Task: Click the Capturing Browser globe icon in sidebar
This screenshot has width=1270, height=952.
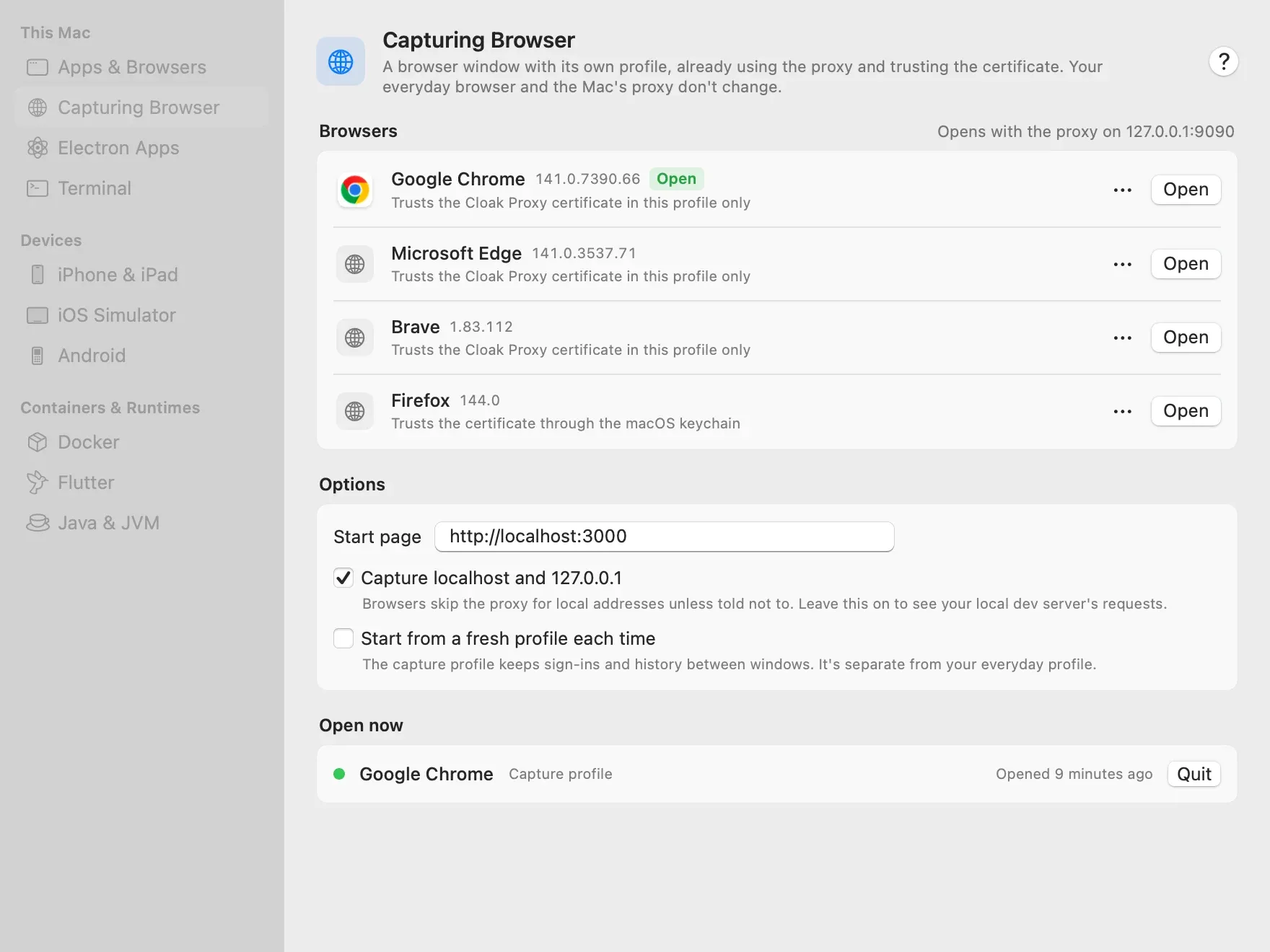Action: [38, 107]
